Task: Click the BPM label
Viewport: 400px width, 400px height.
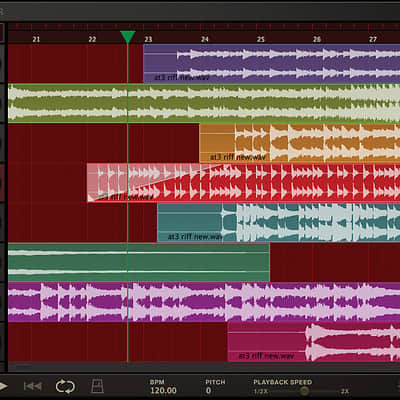Action: (x=157, y=382)
